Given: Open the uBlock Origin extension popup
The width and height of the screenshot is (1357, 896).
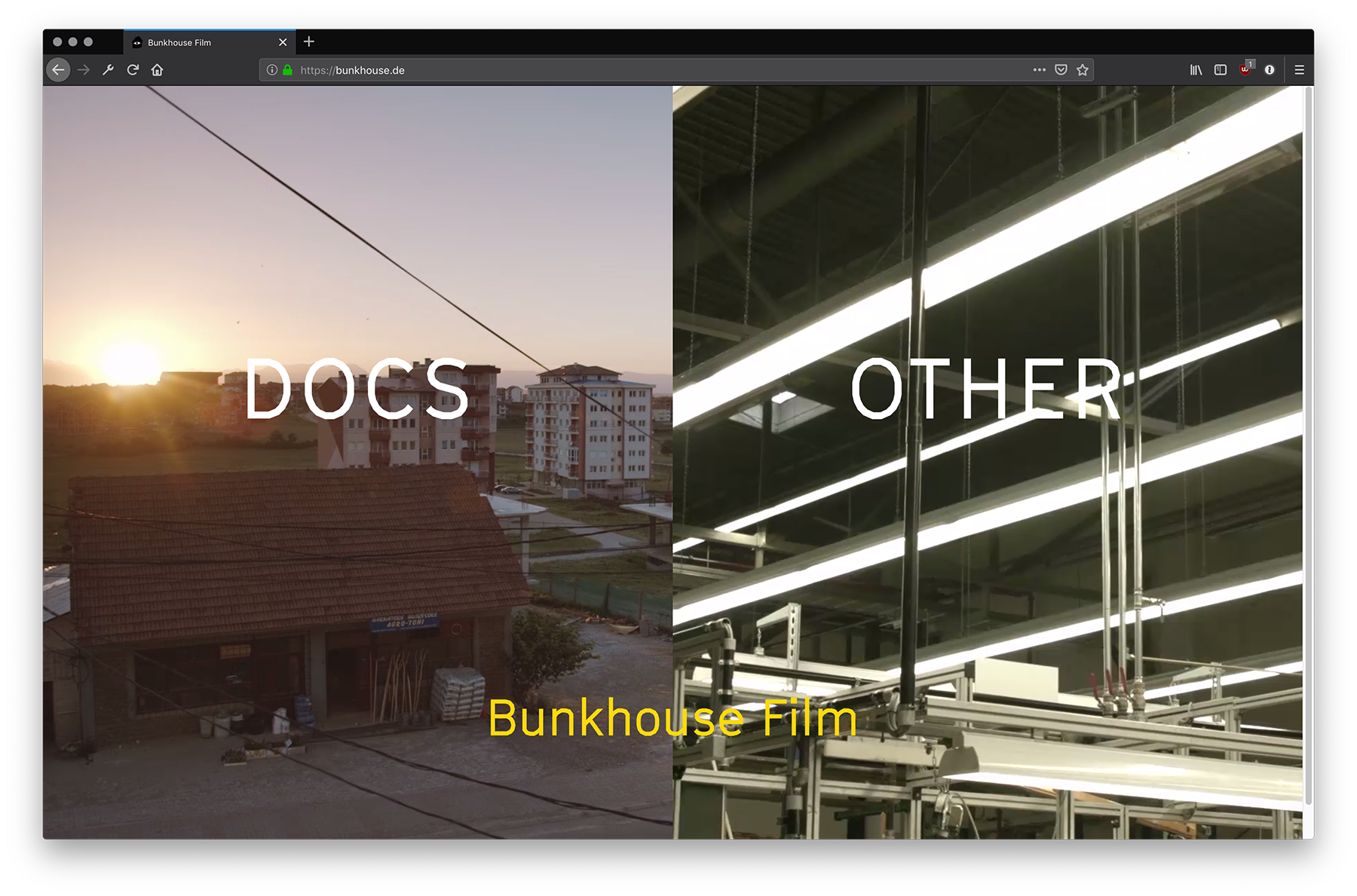Looking at the screenshot, I should pos(1245,70).
